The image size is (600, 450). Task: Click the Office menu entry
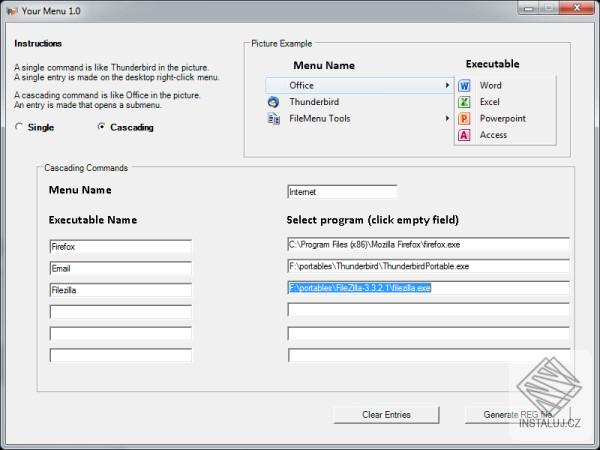pyautogui.click(x=359, y=85)
